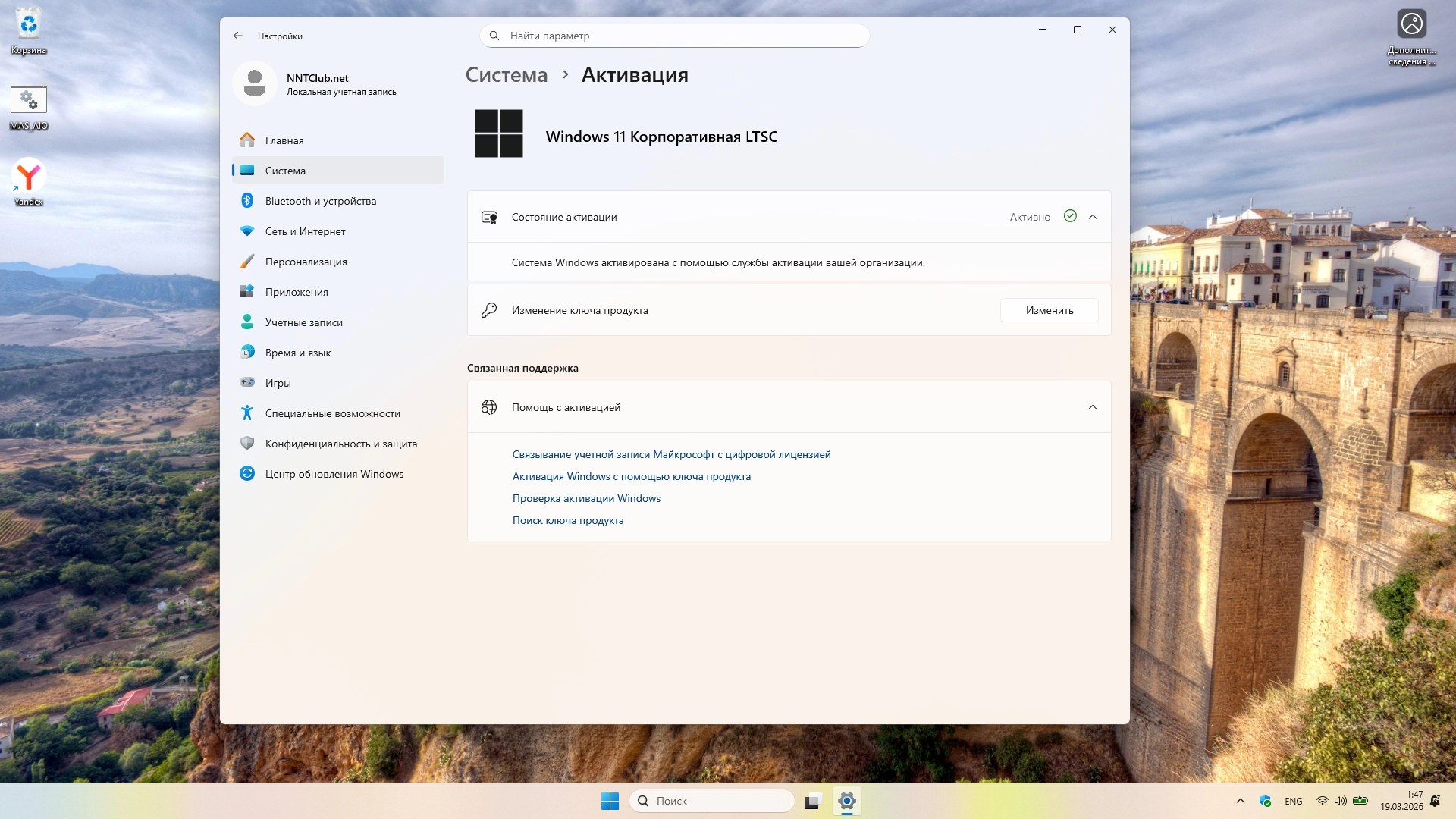Show hidden tray icons chevron
Image resolution: width=1456 pixels, height=819 pixels.
click(x=1241, y=801)
